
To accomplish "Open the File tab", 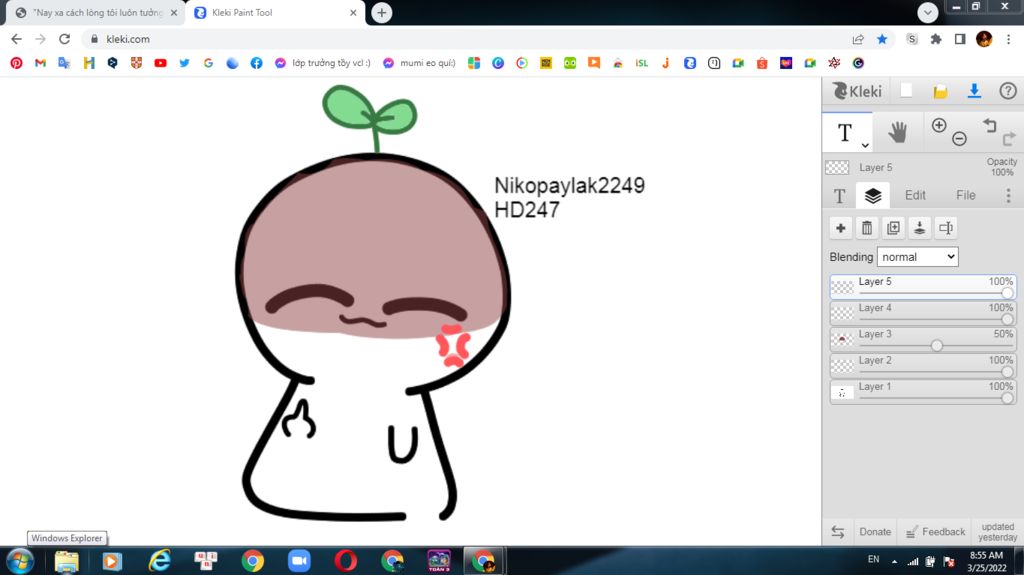I will (965, 195).
